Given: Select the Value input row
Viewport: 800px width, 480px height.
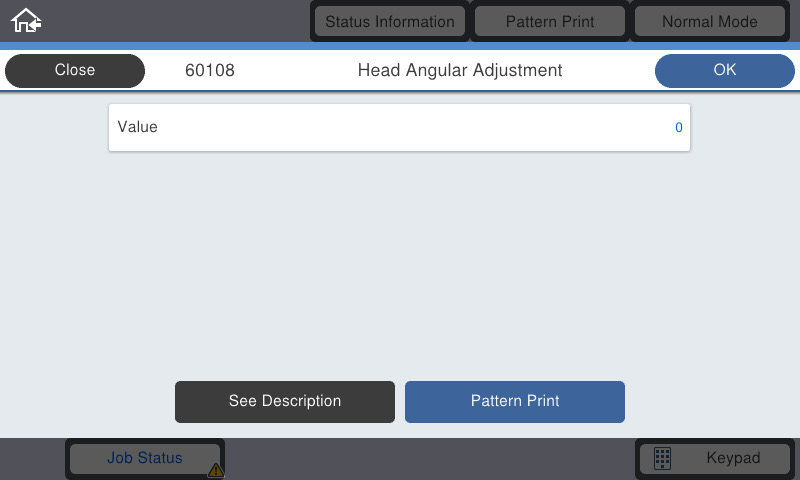Looking at the screenshot, I should 399,128.
